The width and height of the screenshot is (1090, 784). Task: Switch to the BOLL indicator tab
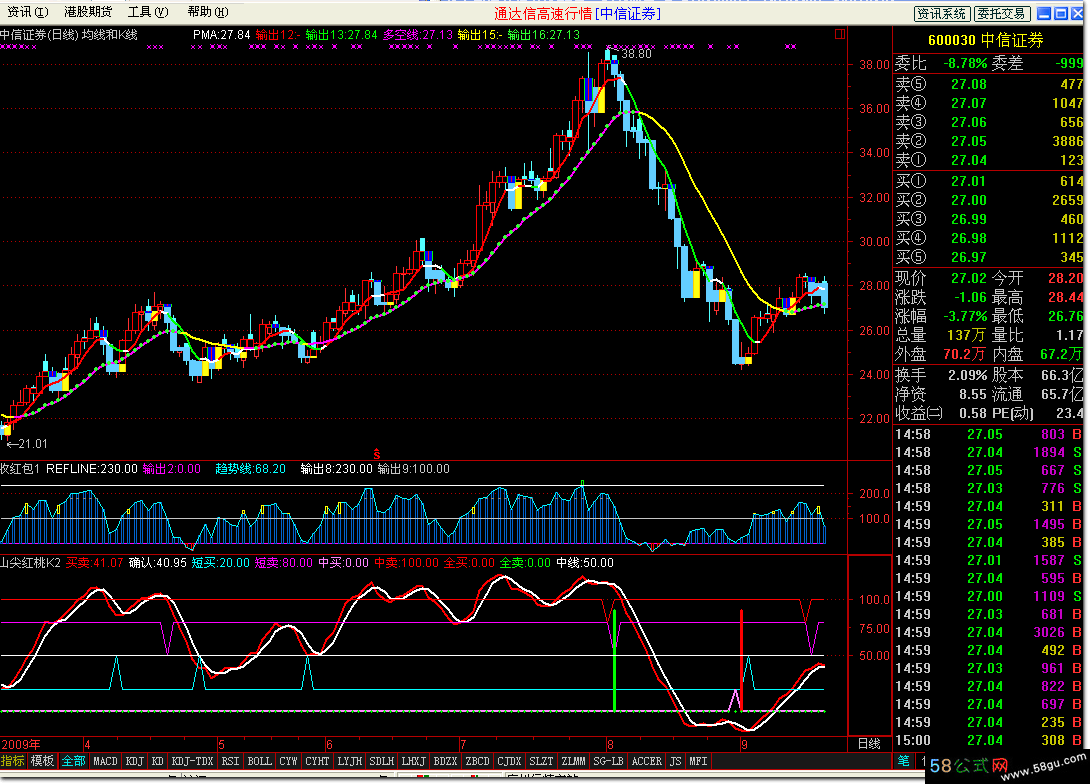tap(260, 761)
